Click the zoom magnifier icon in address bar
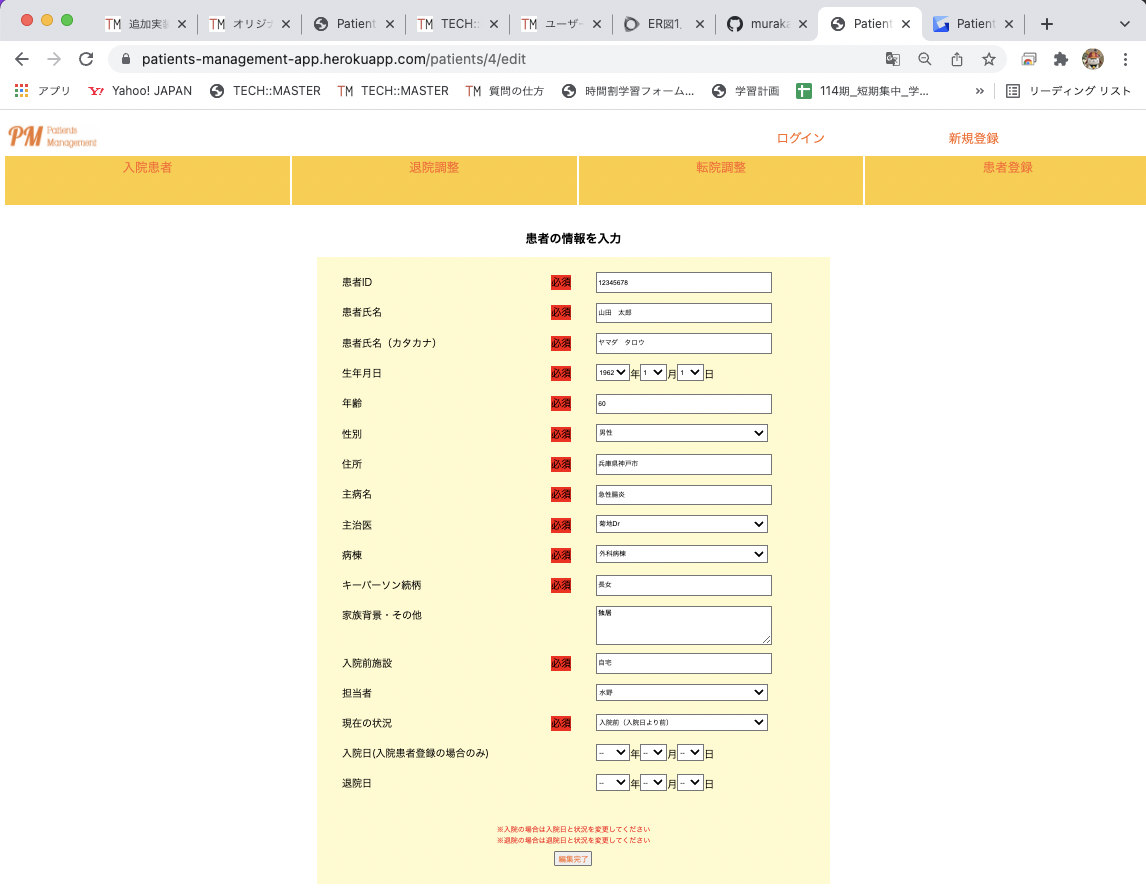The width and height of the screenshot is (1146, 896). 923,59
